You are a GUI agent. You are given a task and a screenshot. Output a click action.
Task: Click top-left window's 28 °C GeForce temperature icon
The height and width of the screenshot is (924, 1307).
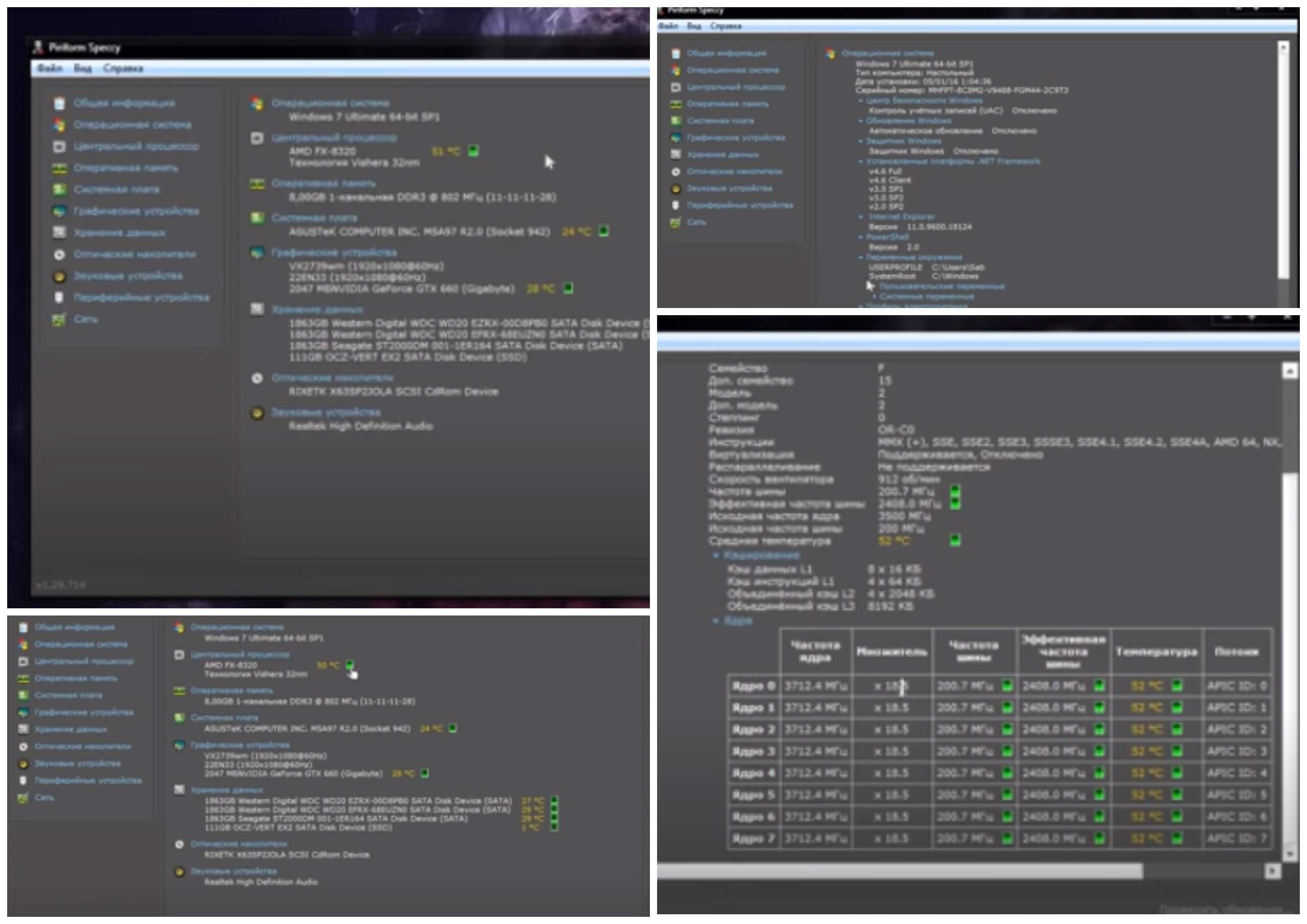point(568,288)
